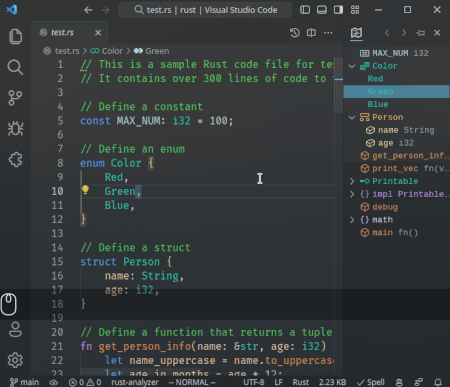Go forward with the right arrow
The height and width of the screenshot is (387, 450).
[105, 10]
